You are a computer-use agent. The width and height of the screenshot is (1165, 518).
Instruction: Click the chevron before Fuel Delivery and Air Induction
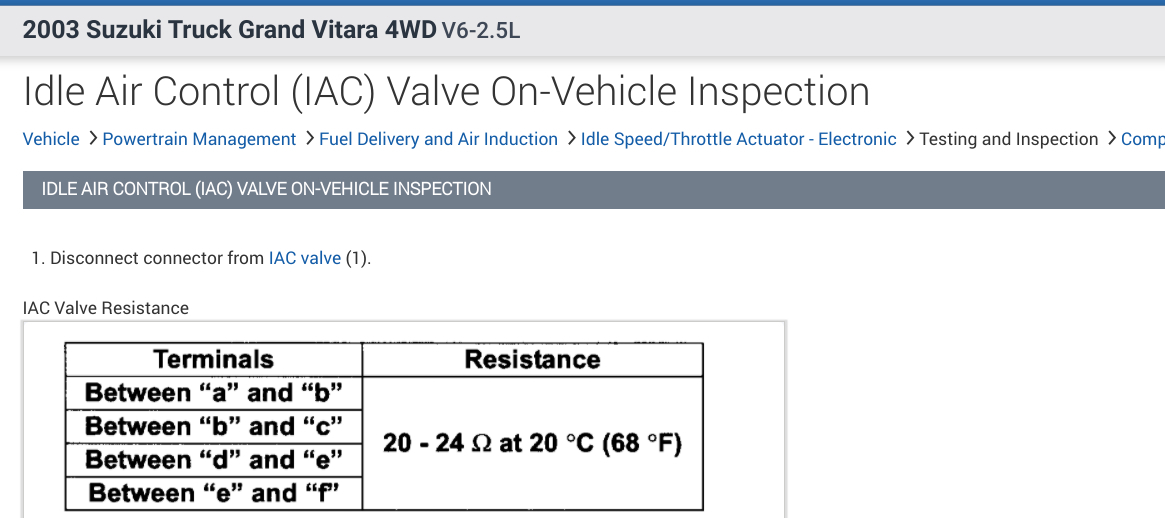pos(309,139)
